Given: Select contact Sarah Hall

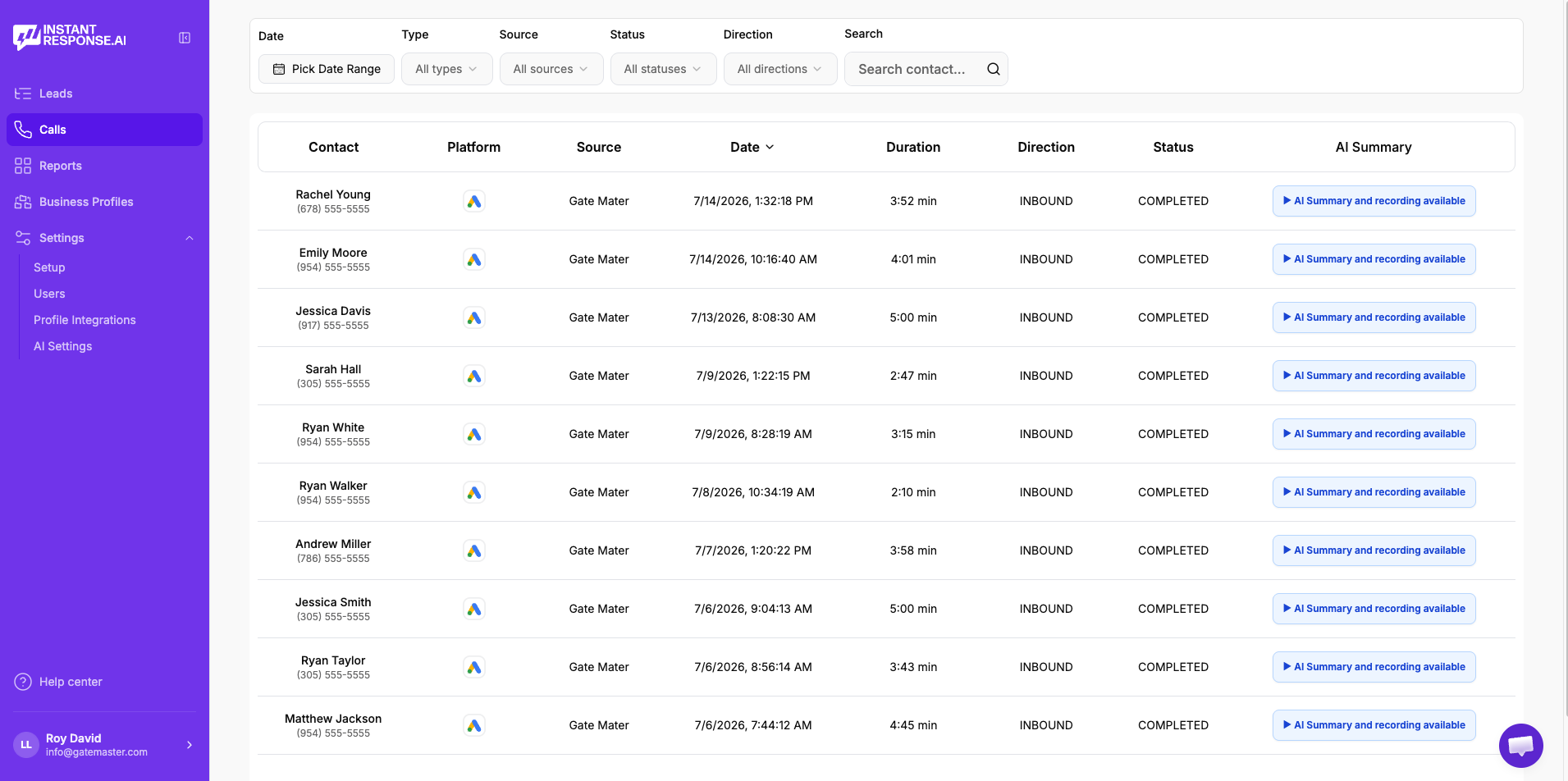Looking at the screenshot, I should tap(333, 369).
